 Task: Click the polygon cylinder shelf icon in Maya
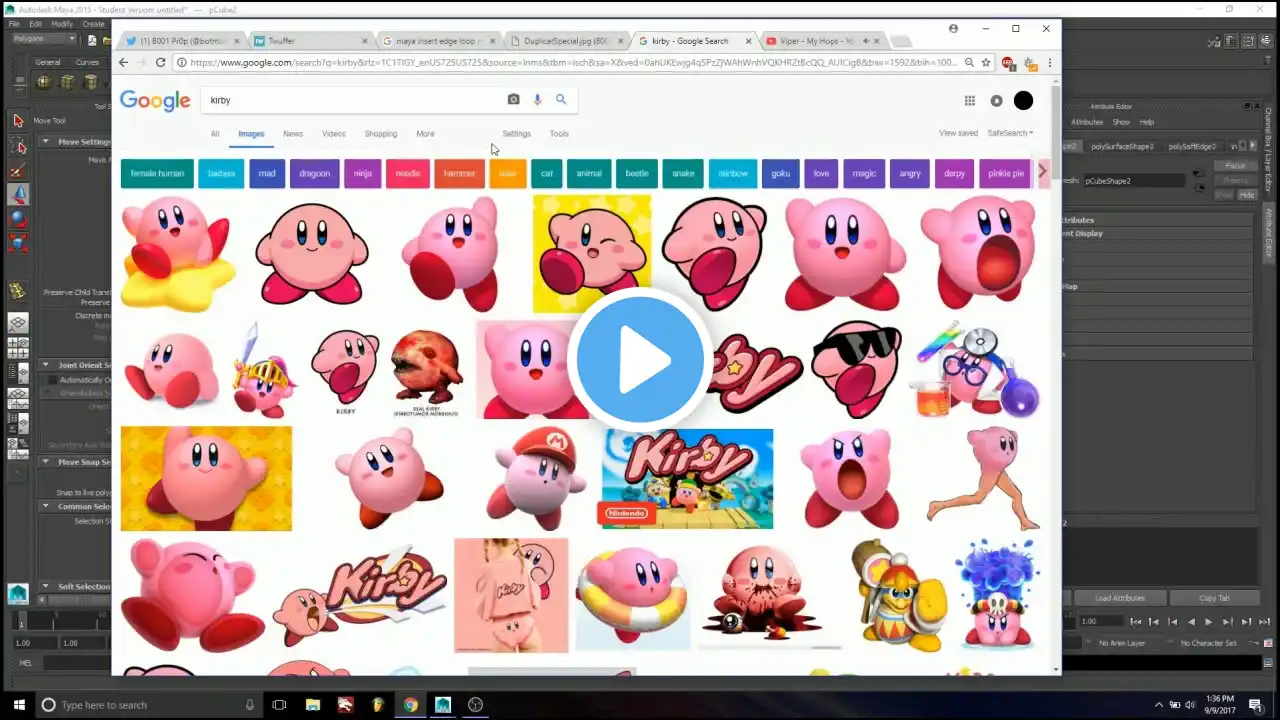pos(91,82)
